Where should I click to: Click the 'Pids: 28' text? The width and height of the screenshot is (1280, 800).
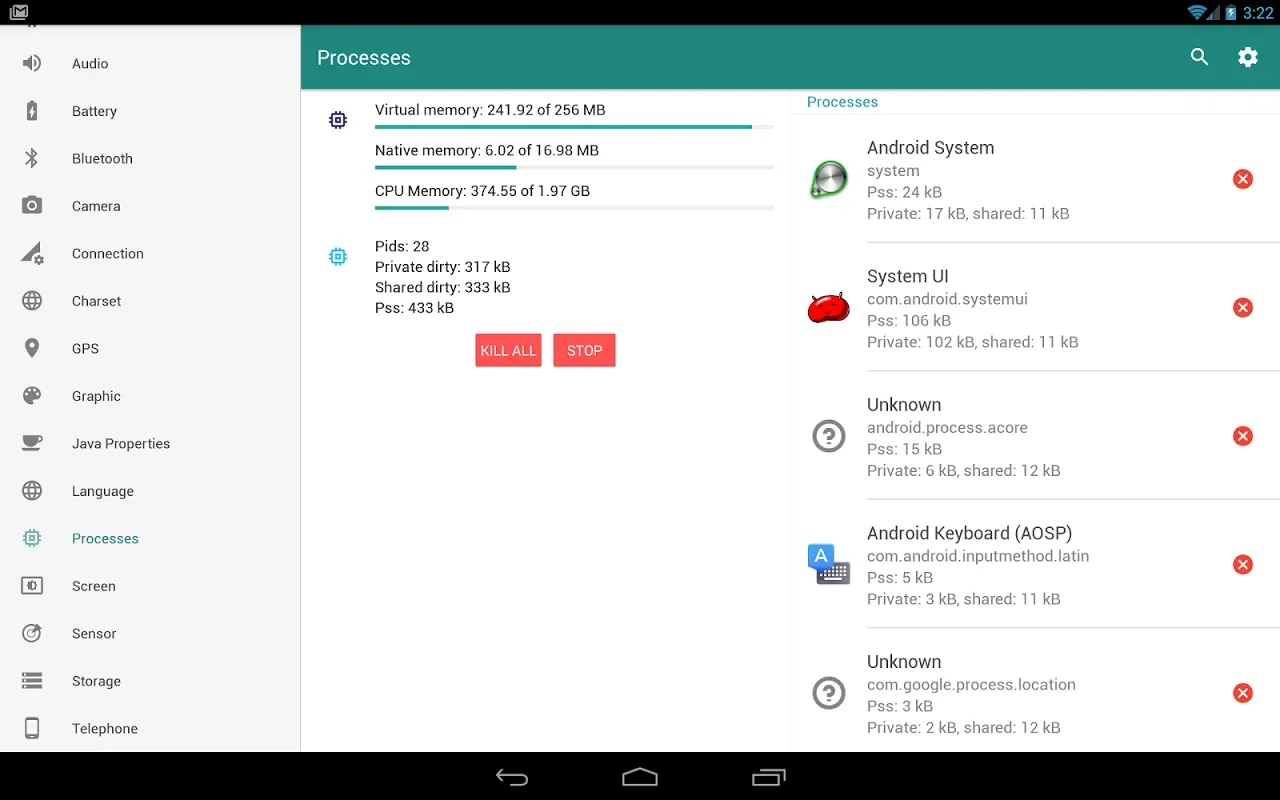[x=402, y=246]
